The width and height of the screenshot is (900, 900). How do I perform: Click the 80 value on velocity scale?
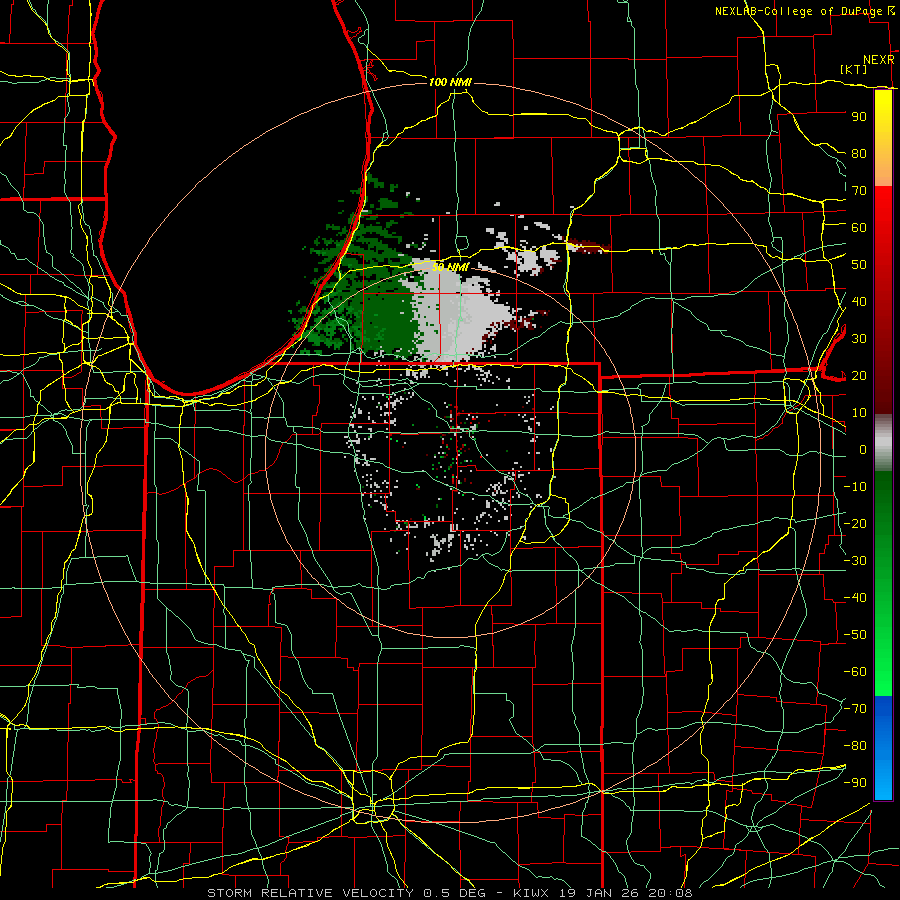point(859,153)
